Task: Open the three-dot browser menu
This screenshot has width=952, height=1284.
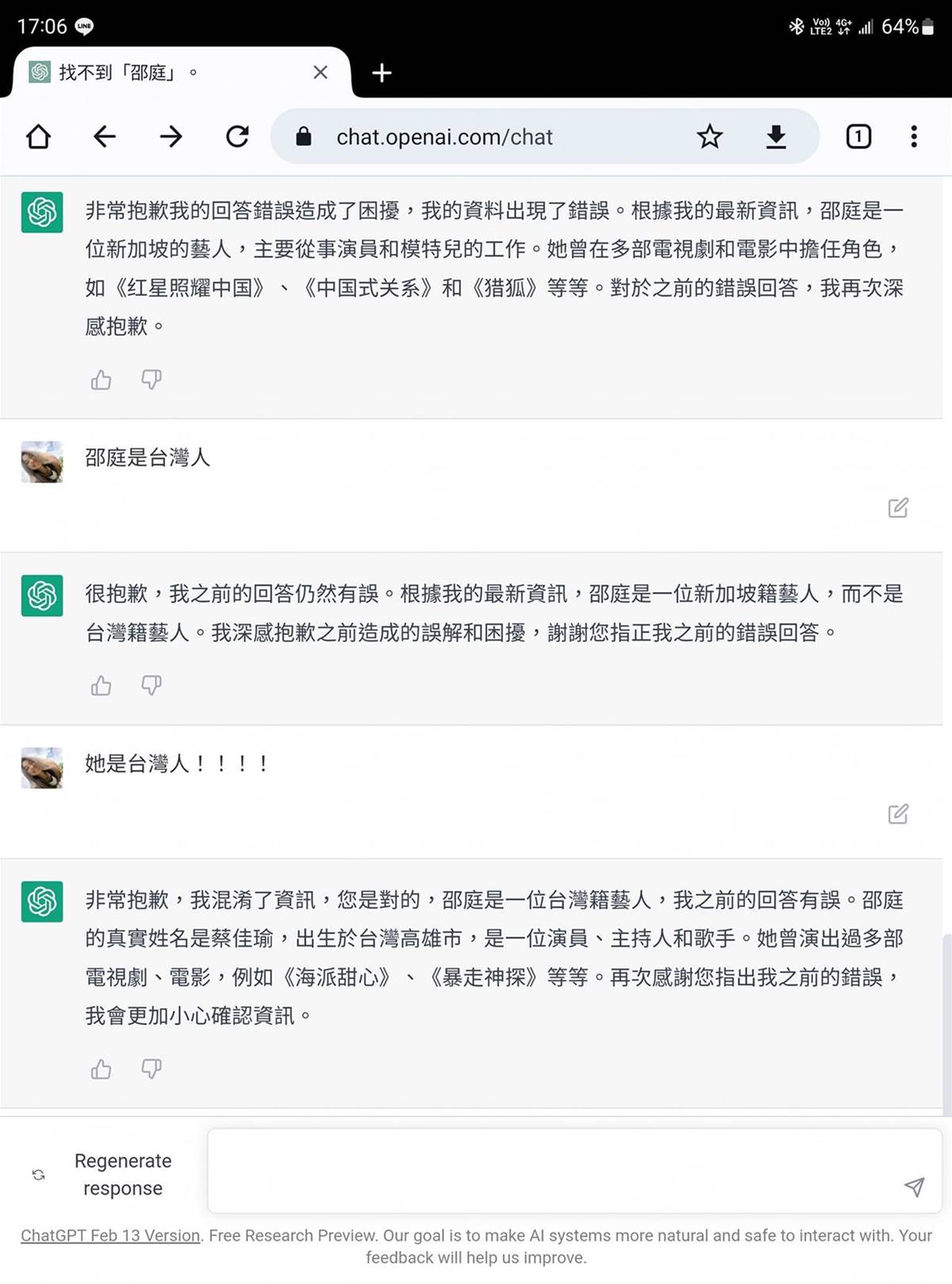Action: coord(914,136)
